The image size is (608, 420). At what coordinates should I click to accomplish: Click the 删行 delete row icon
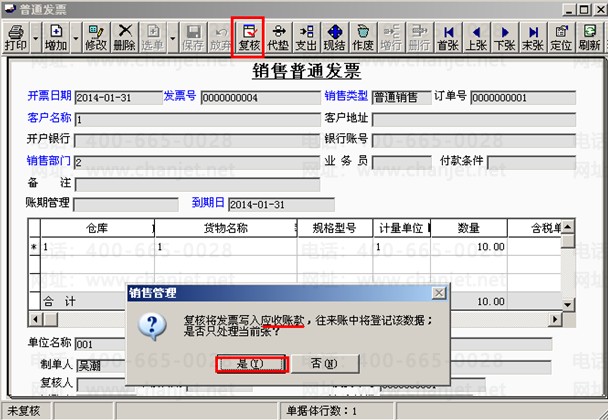pyautogui.click(x=420, y=38)
